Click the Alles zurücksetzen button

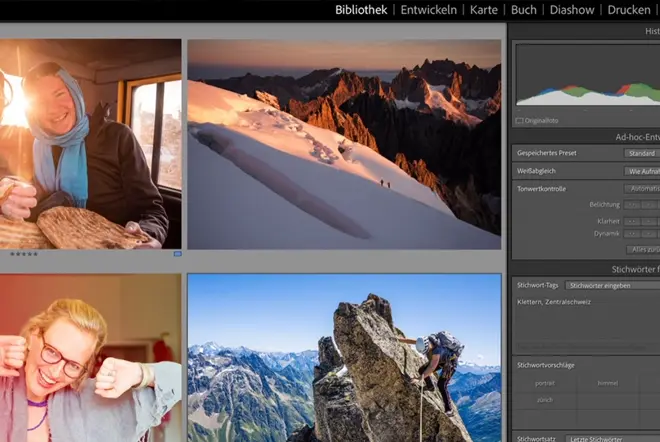643,249
